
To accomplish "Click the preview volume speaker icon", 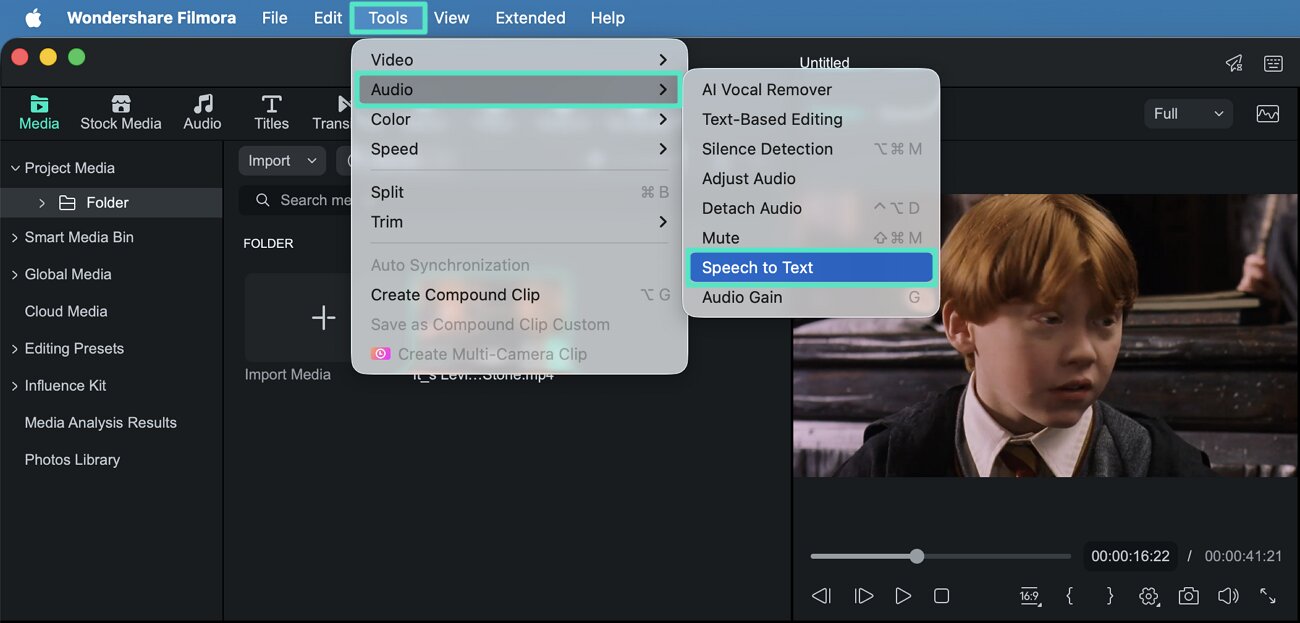I will [1228, 596].
